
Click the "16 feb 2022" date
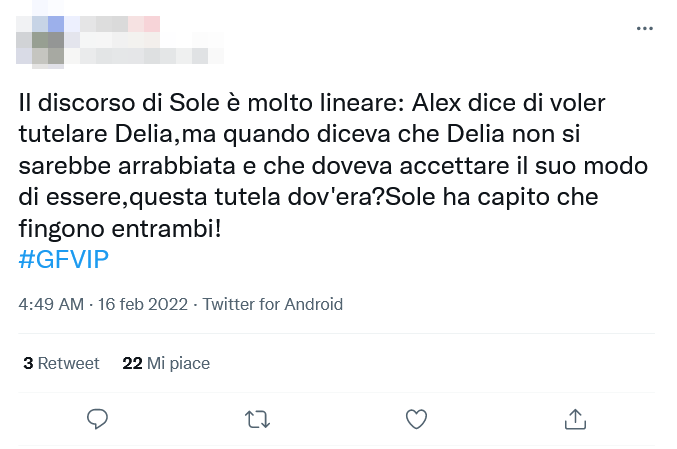(x=144, y=304)
